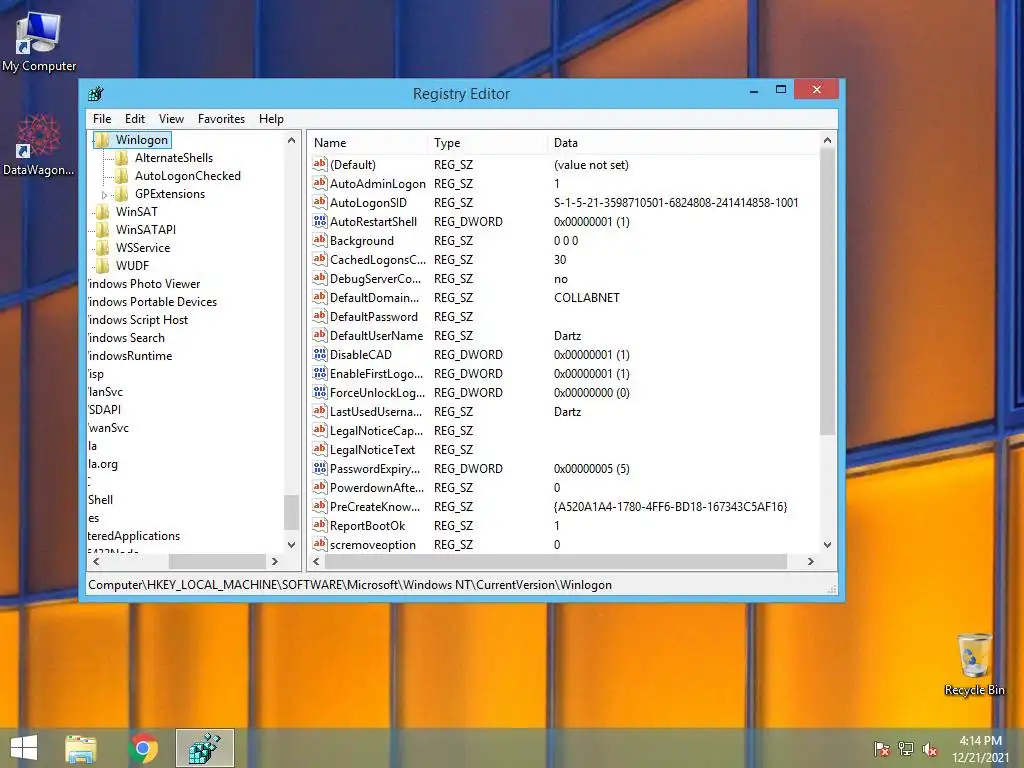Click the values pane scroll down arrow
This screenshot has height=768, width=1024.
(x=827, y=545)
